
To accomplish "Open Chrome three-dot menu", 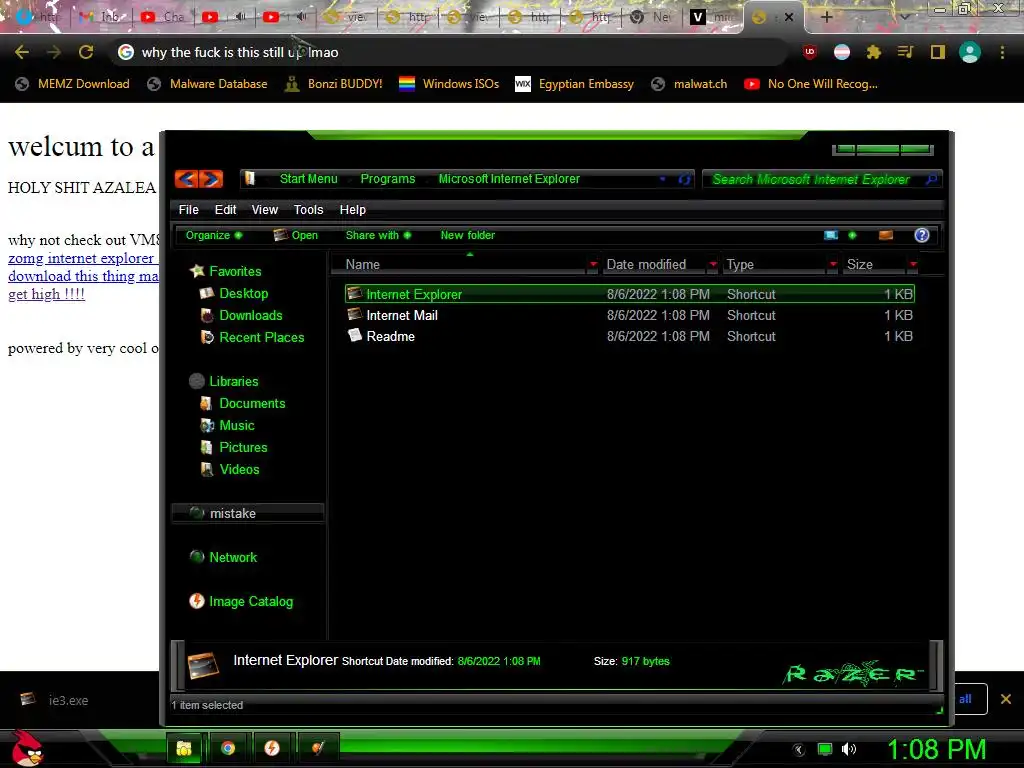I will (x=1002, y=52).
